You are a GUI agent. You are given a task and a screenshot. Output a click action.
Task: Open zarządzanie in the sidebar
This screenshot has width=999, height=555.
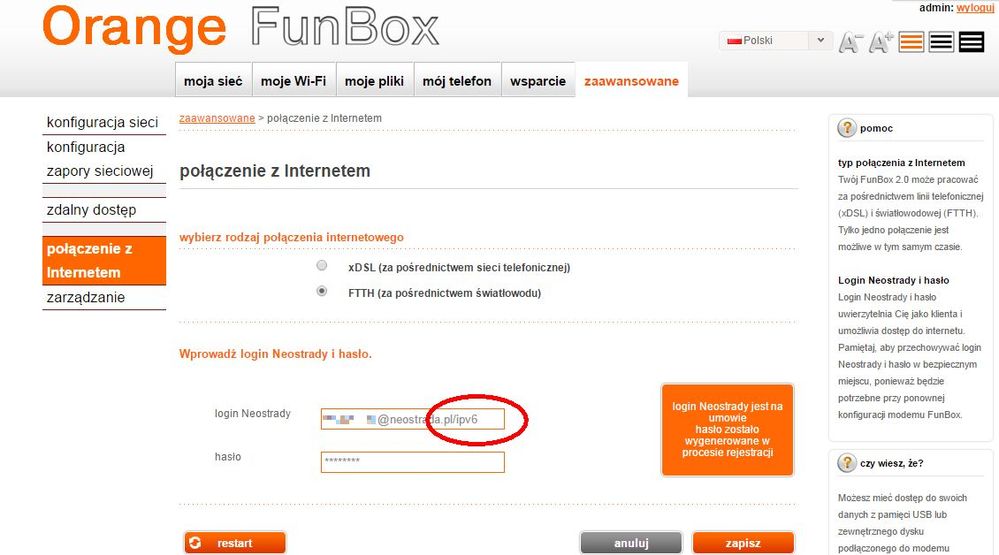(x=104, y=298)
